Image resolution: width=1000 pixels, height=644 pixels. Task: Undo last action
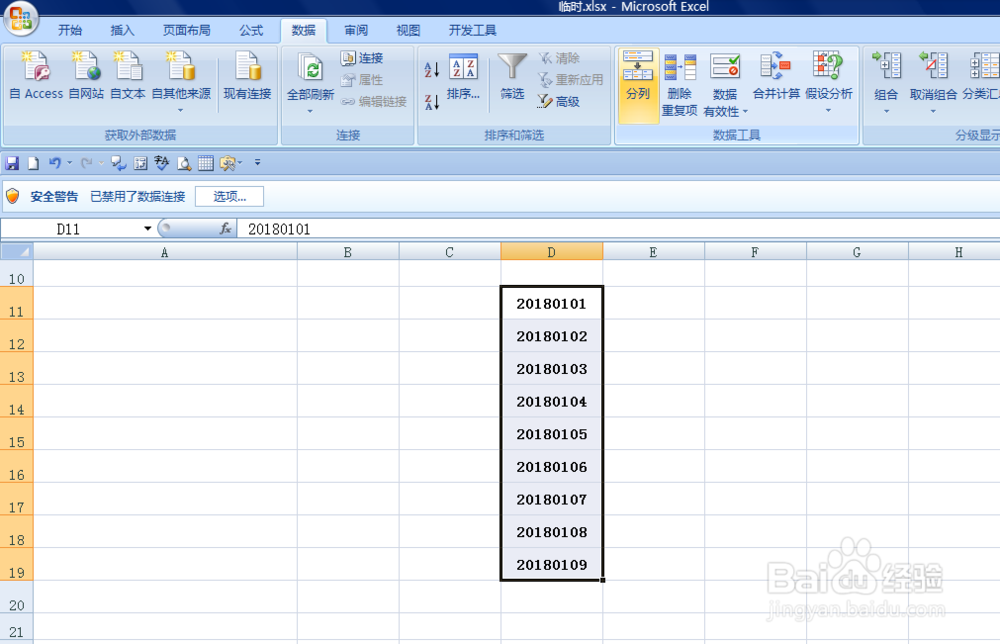55,163
